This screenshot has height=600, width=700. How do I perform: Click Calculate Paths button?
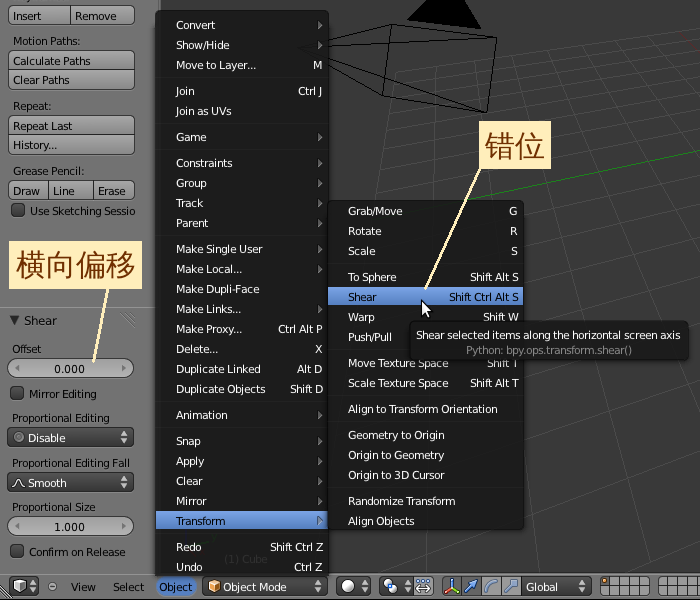[71, 61]
